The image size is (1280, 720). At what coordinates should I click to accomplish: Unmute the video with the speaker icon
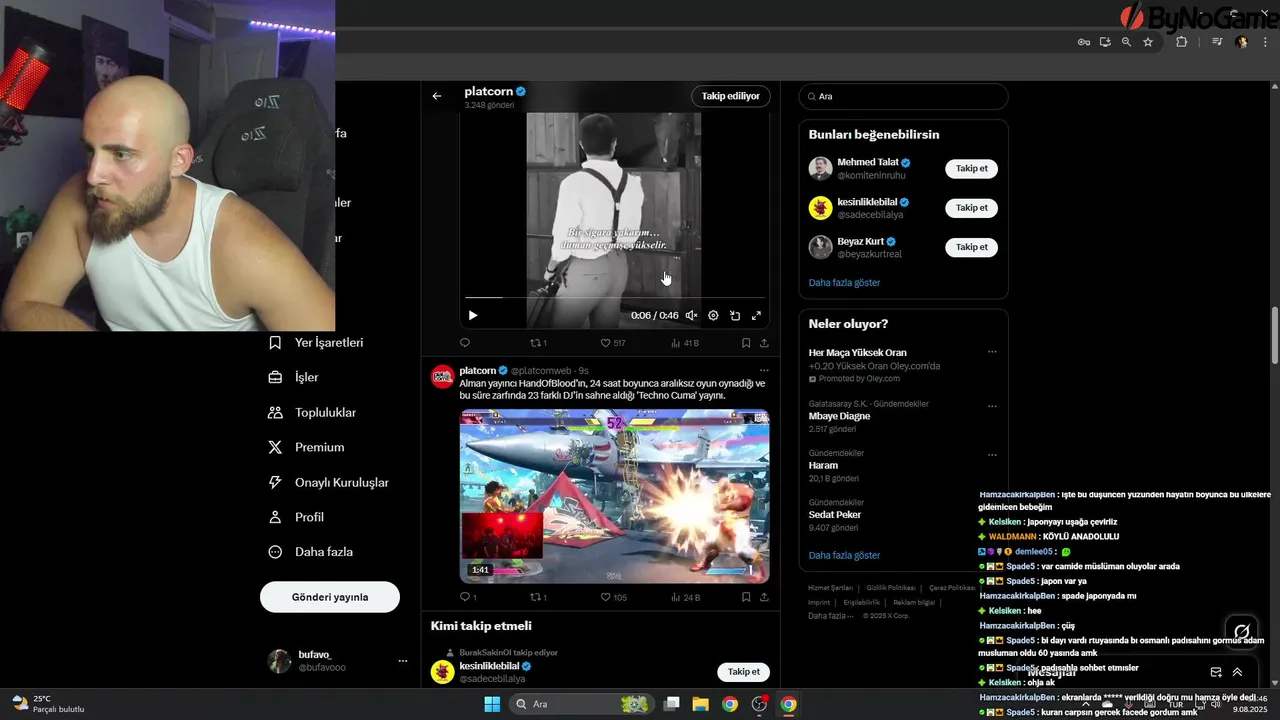pyautogui.click(x=691, y=315)
